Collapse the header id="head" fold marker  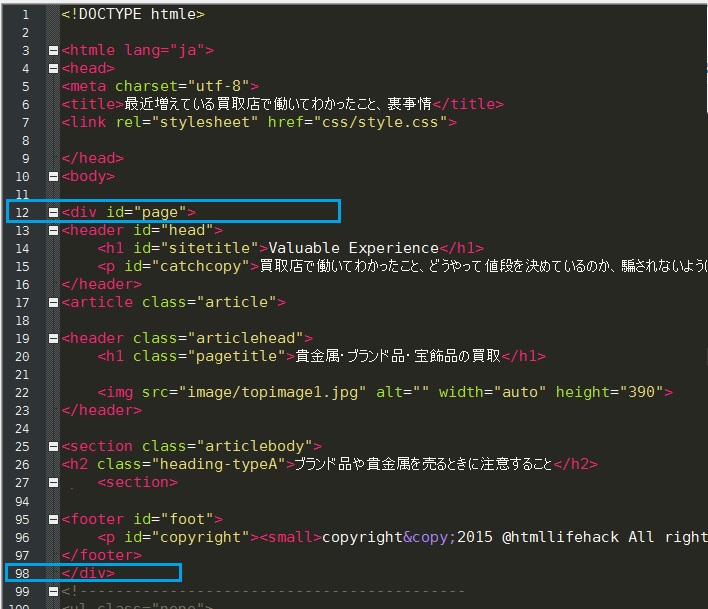click(53, 231)
